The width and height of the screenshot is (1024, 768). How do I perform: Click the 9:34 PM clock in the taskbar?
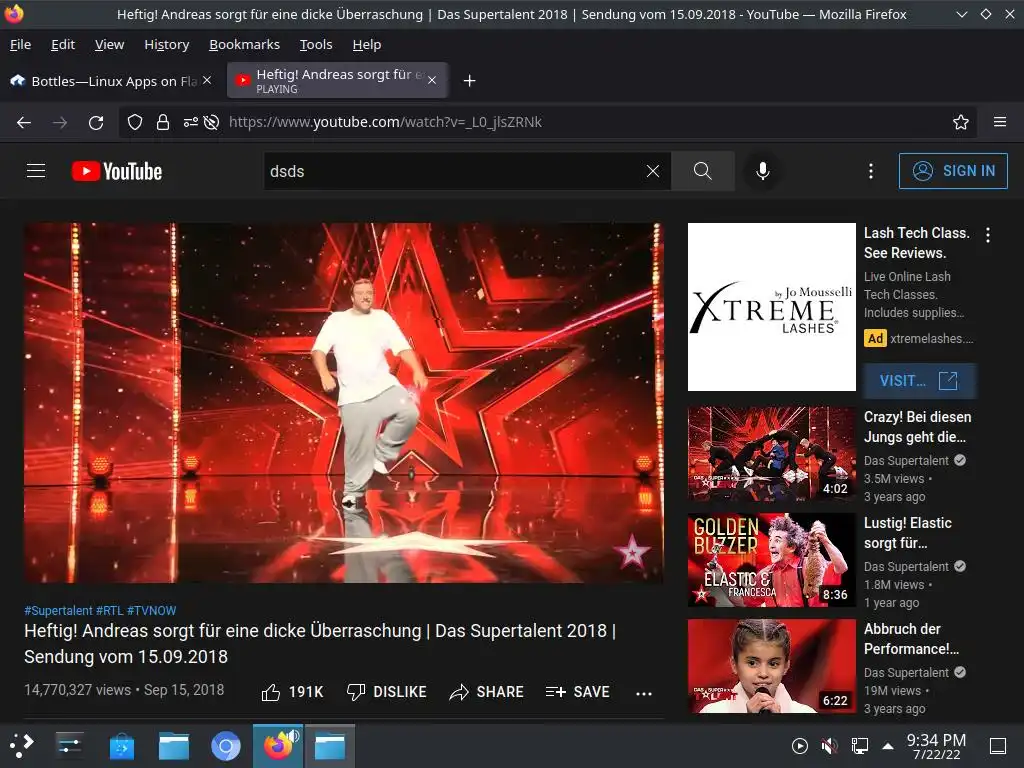[936, 746]
